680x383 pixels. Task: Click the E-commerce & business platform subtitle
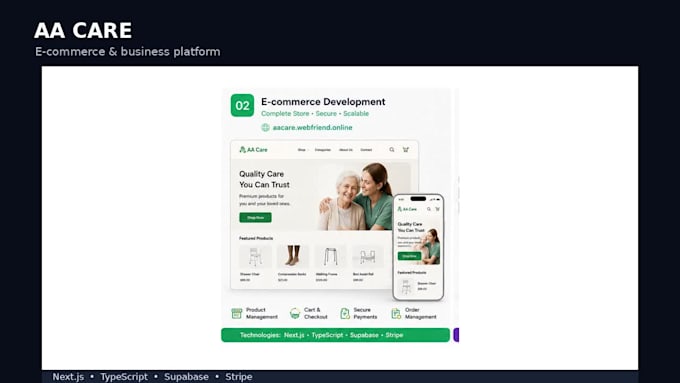[x=128, y=52]
